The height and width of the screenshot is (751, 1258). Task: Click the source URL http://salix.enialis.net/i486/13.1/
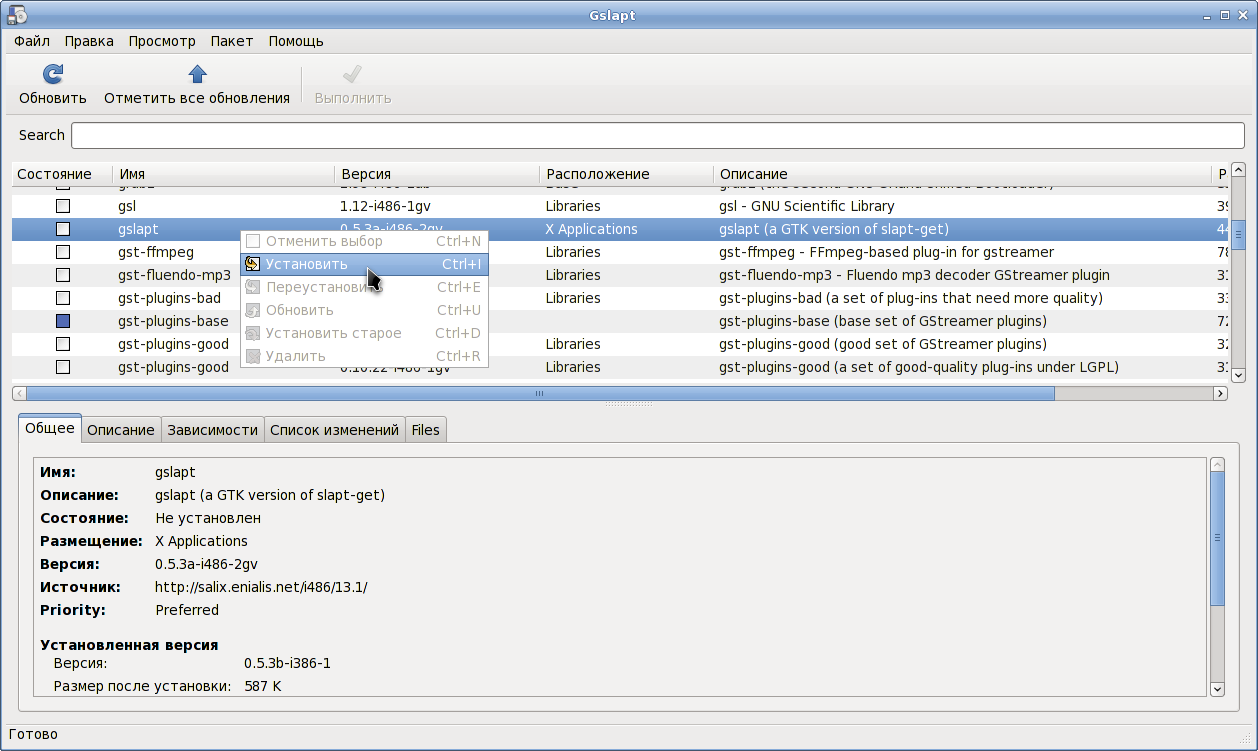pos(261,587)
